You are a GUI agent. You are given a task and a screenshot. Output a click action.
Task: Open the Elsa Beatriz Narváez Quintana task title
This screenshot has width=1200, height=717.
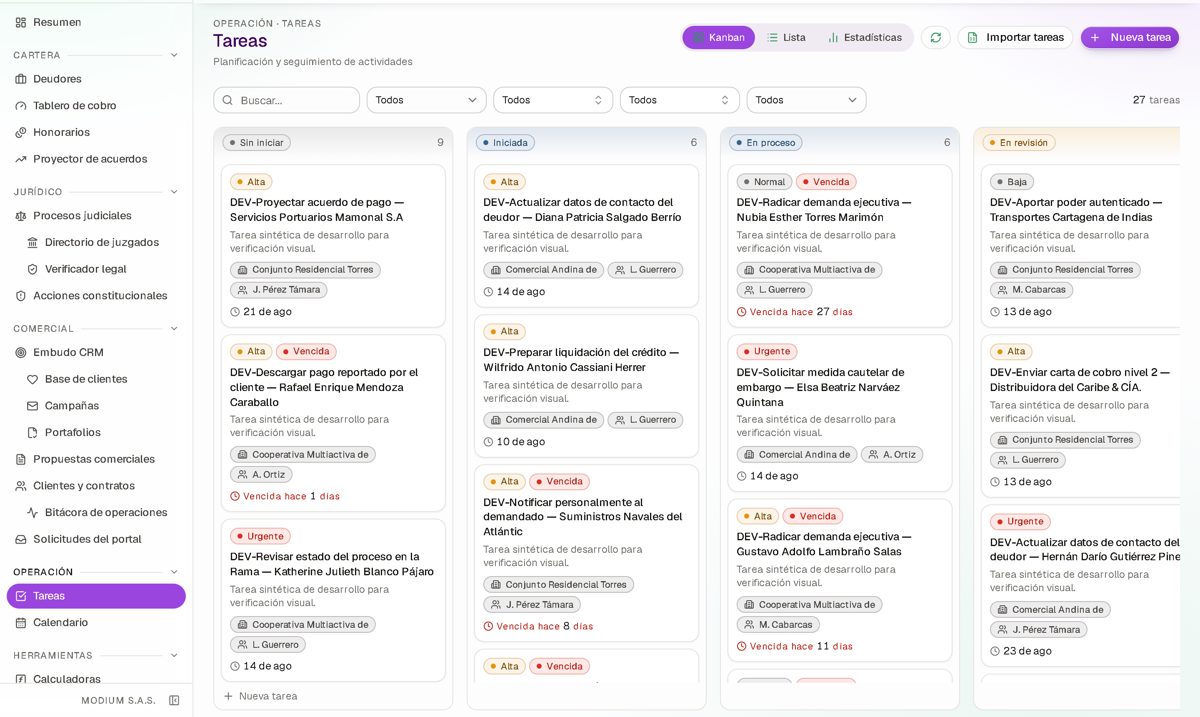[x=820, y=387]
